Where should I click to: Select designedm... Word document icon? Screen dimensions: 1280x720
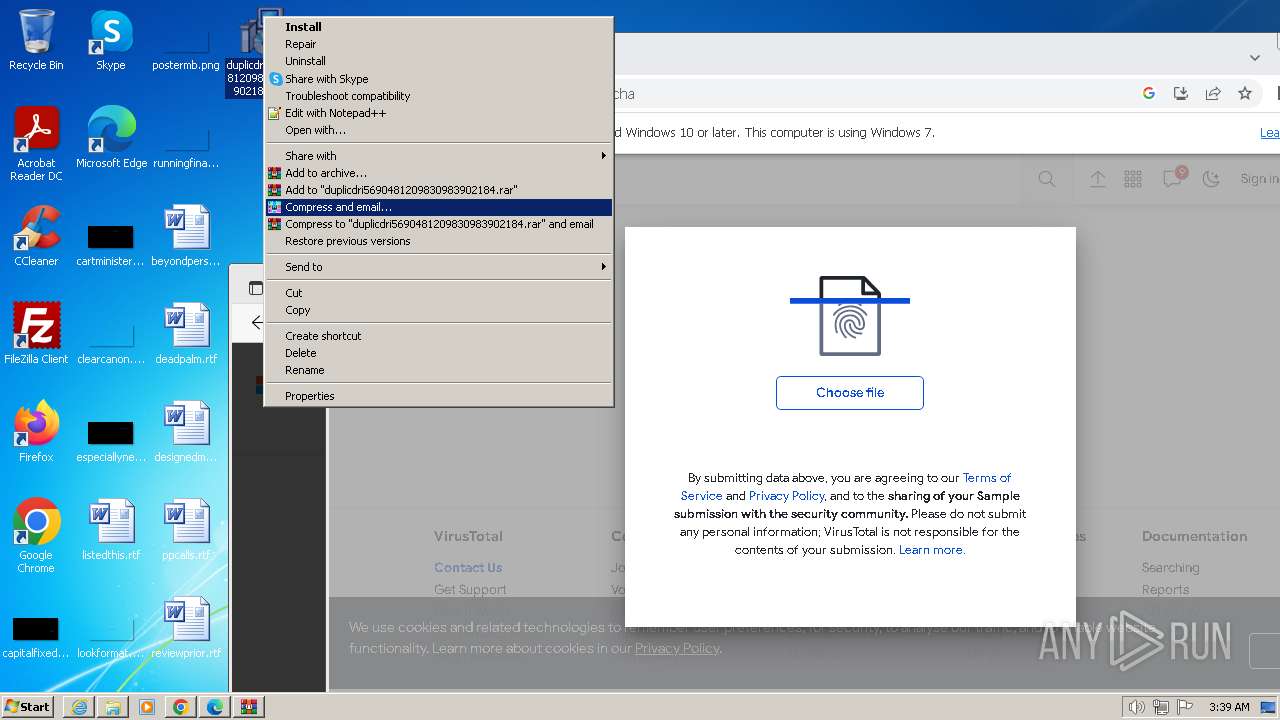click(x=186, y=432)
